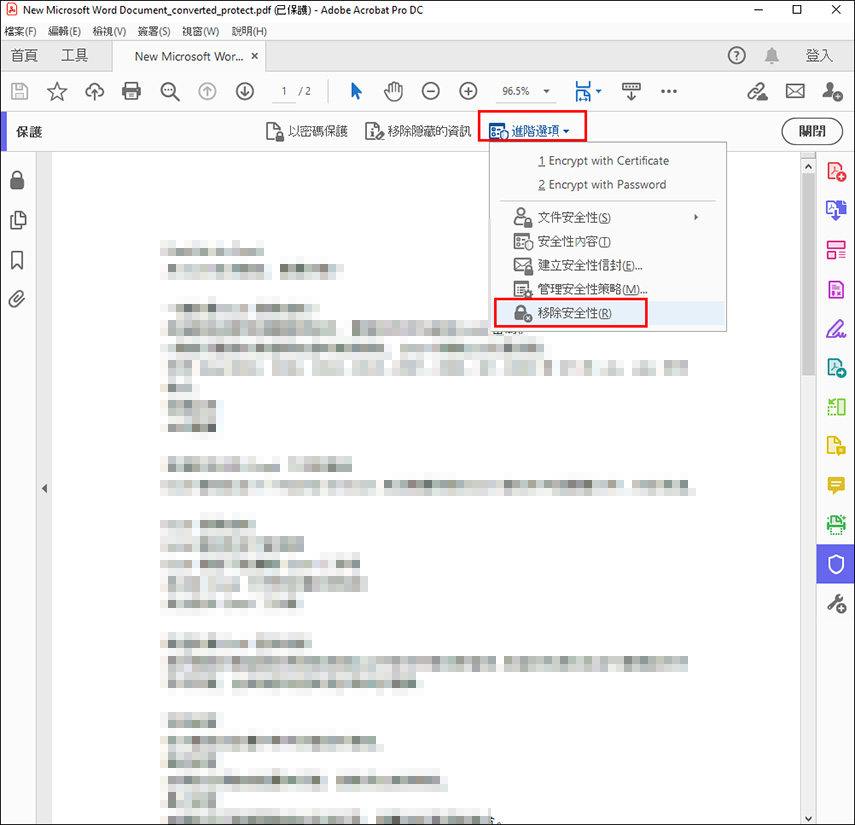Open the Comment tool icon
855x825 pixels.
(836, 485)
